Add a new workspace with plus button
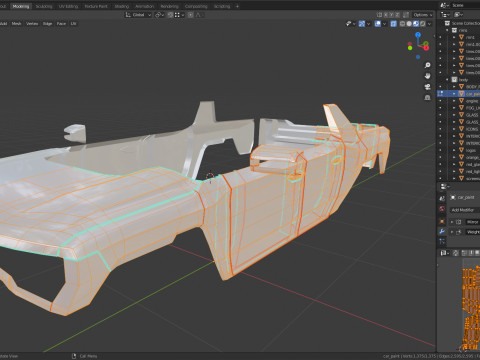Screen dimensions: 480x360 (x=237, y=6)
